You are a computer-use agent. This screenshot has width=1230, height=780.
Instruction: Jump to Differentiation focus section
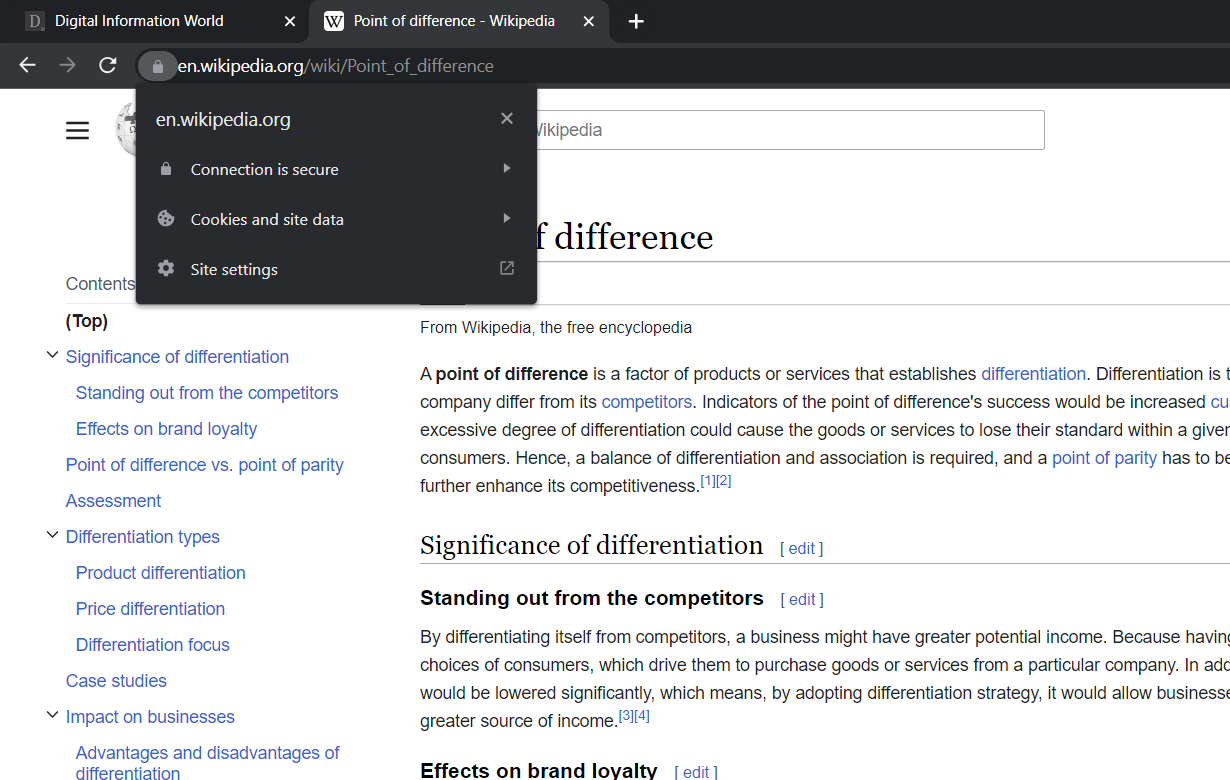(152, 645)
